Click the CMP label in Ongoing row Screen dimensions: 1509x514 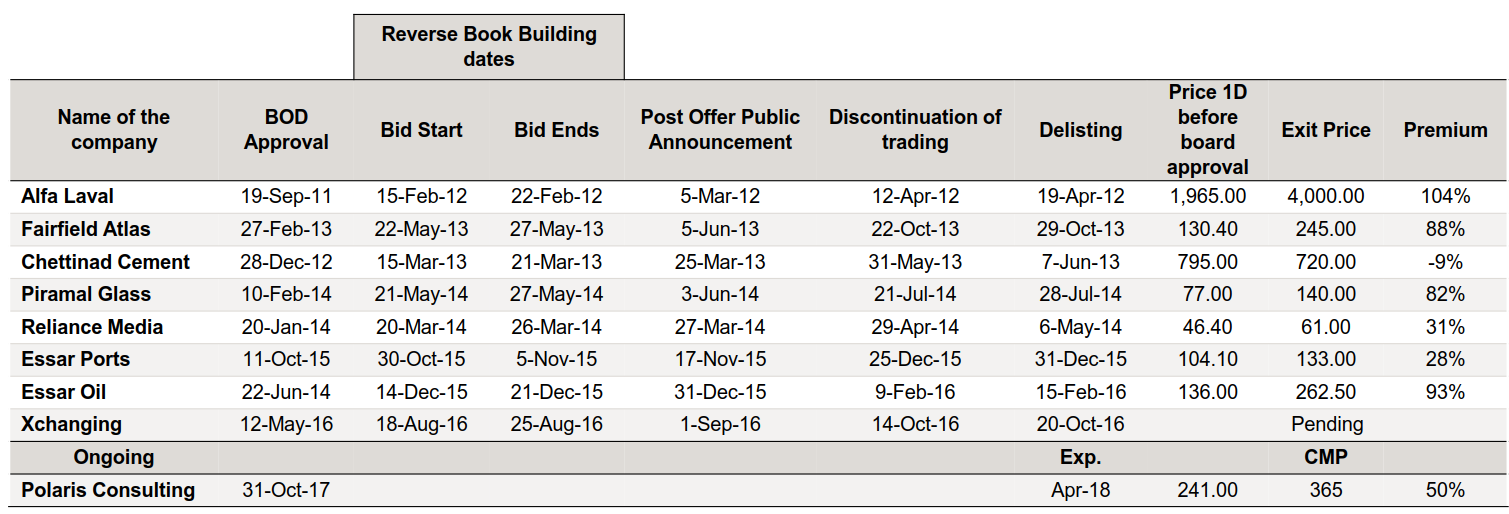point(1326,457)
